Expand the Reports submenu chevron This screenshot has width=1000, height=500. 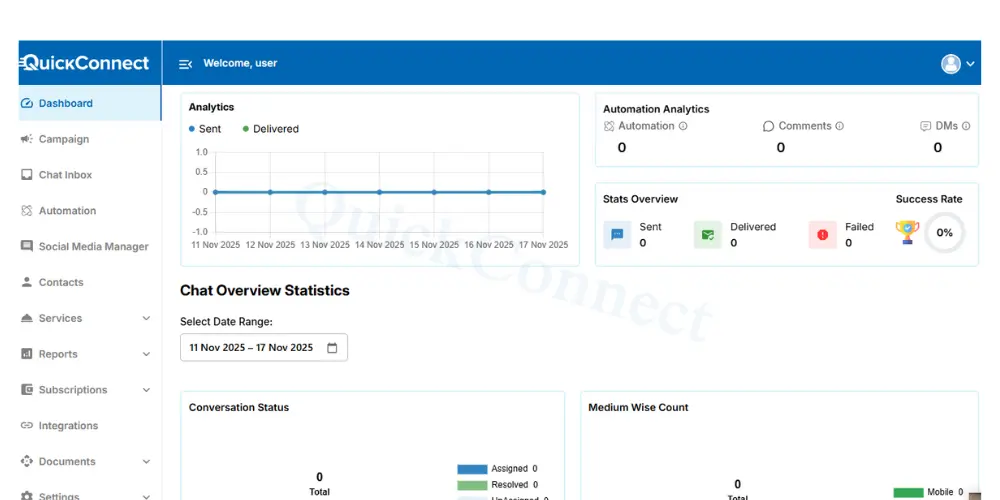tap(146, 354)
